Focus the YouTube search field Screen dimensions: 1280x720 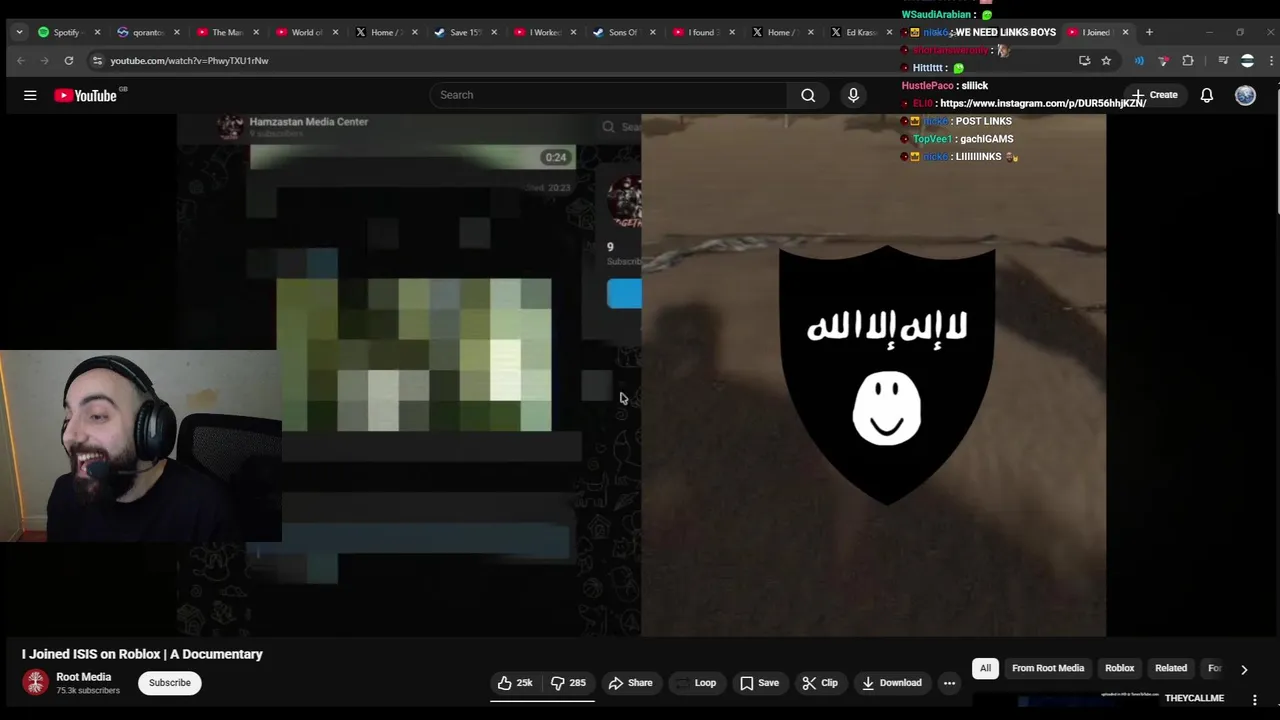tap(610, 95)
